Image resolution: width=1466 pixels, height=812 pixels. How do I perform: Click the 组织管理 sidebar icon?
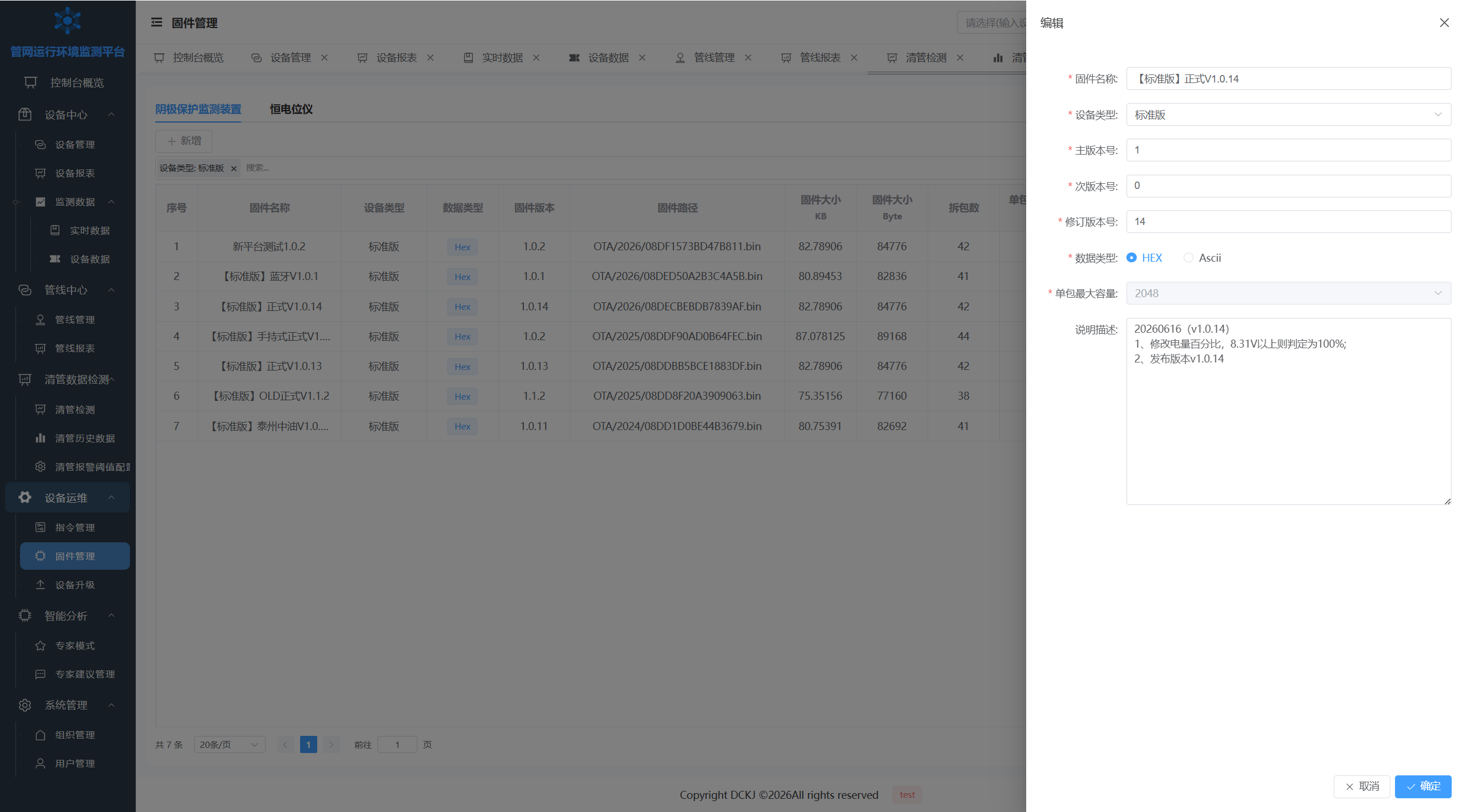40,735
